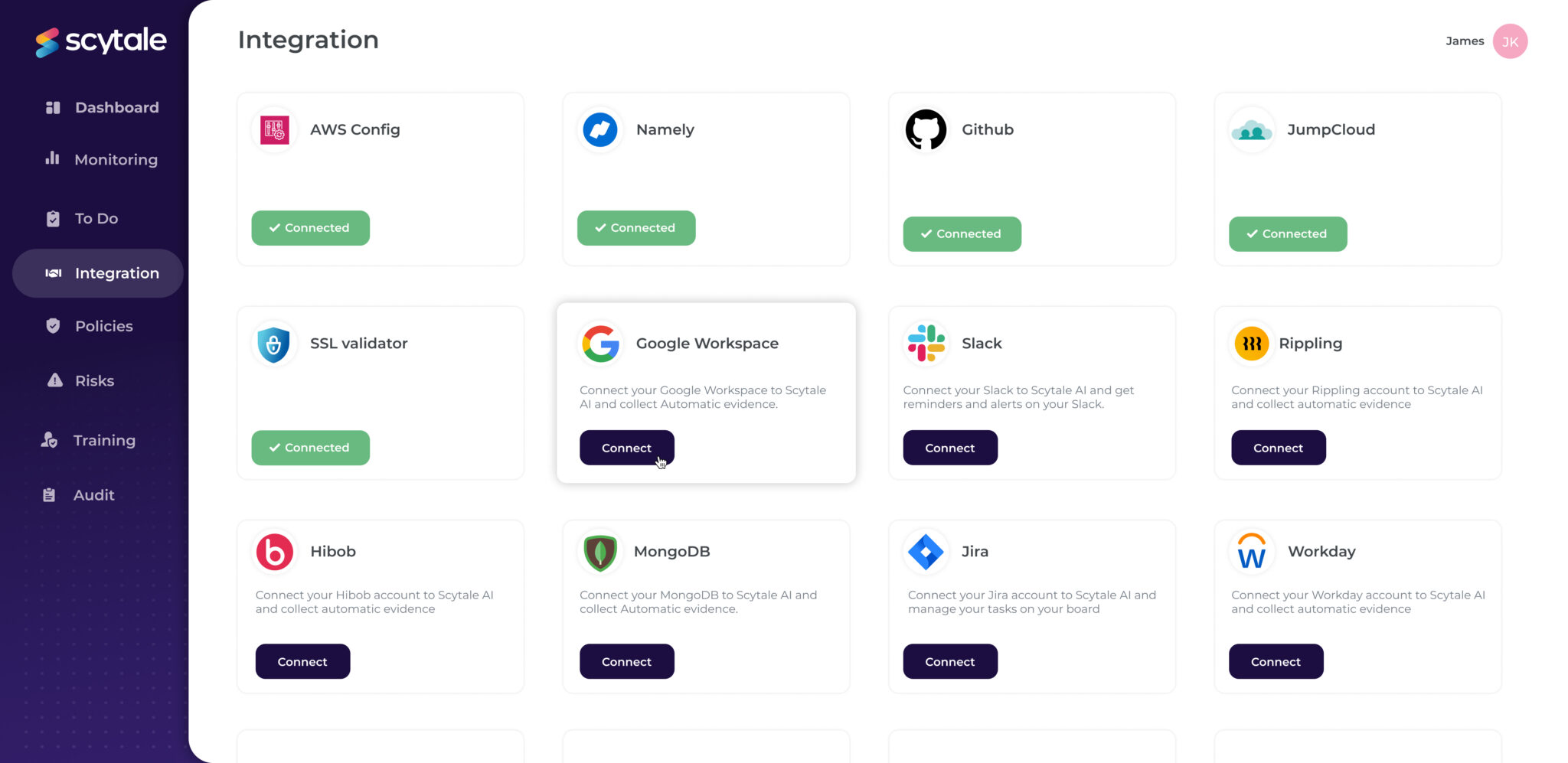Image resolution: width=1568 pixels, height=763 pixels.
Task: Click the Scytale logo in sidebar
Action: [x=100, y=41]
